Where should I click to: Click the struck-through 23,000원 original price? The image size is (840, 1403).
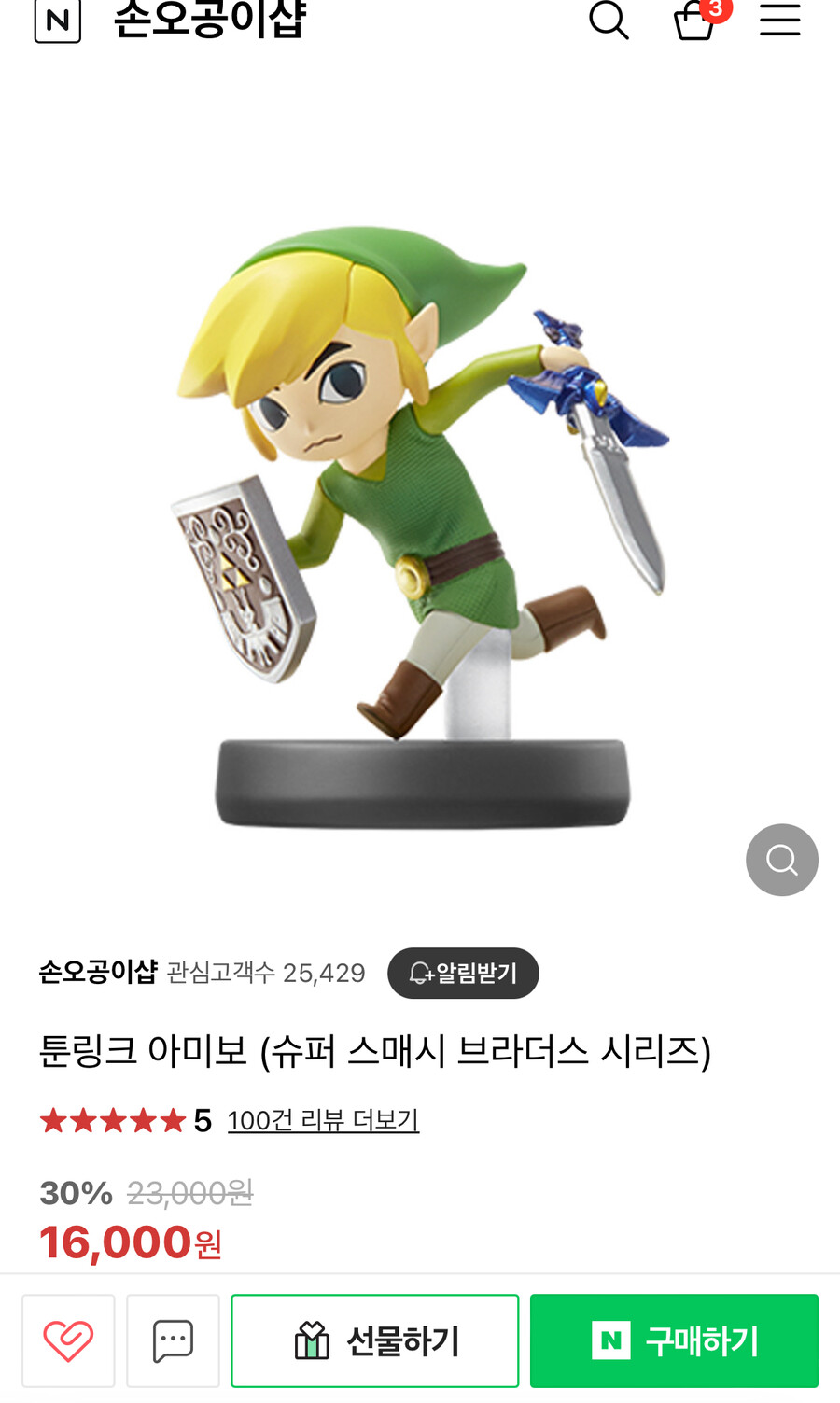point(190,1193)
